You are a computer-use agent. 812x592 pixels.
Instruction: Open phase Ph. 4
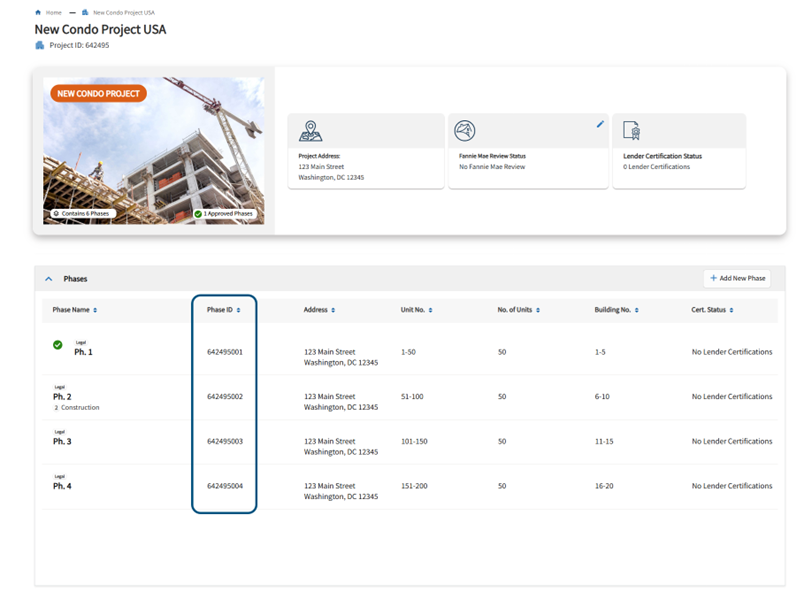coord(62,486)
